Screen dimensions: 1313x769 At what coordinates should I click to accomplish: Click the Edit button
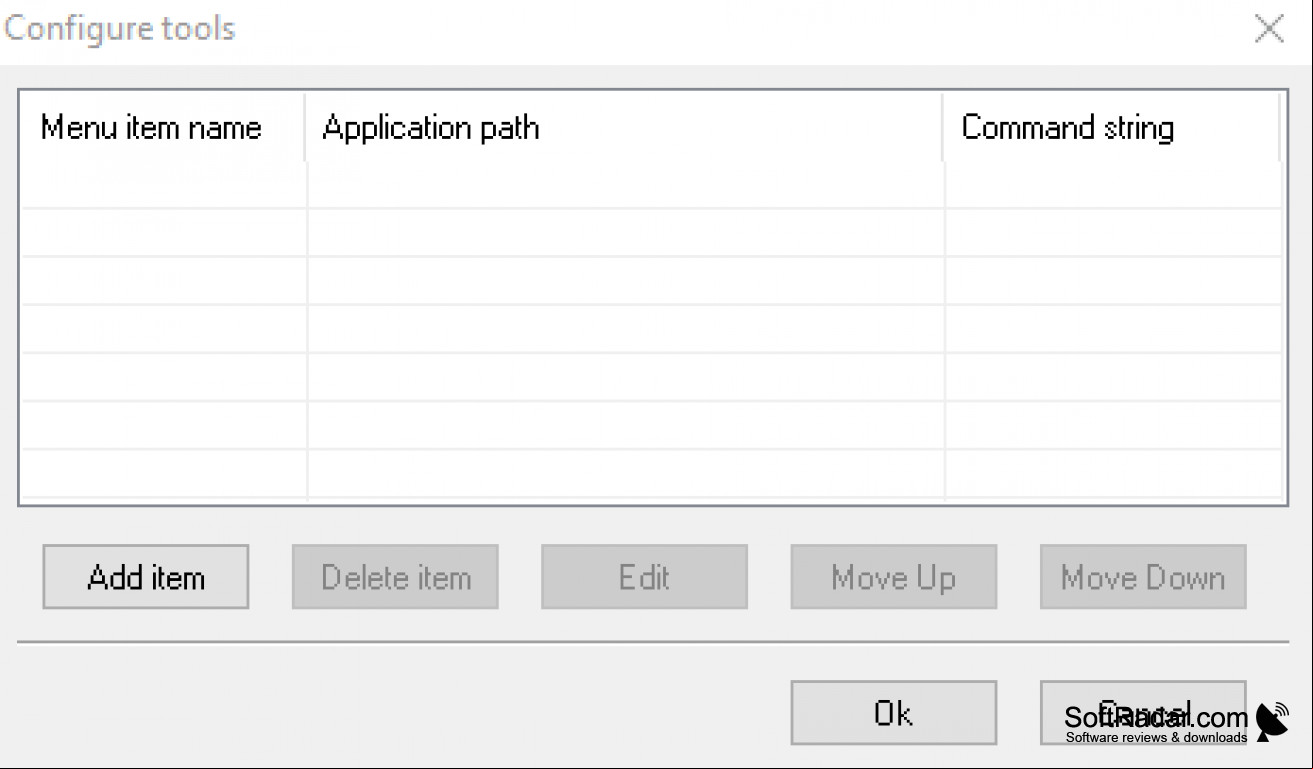click(644, 577)
